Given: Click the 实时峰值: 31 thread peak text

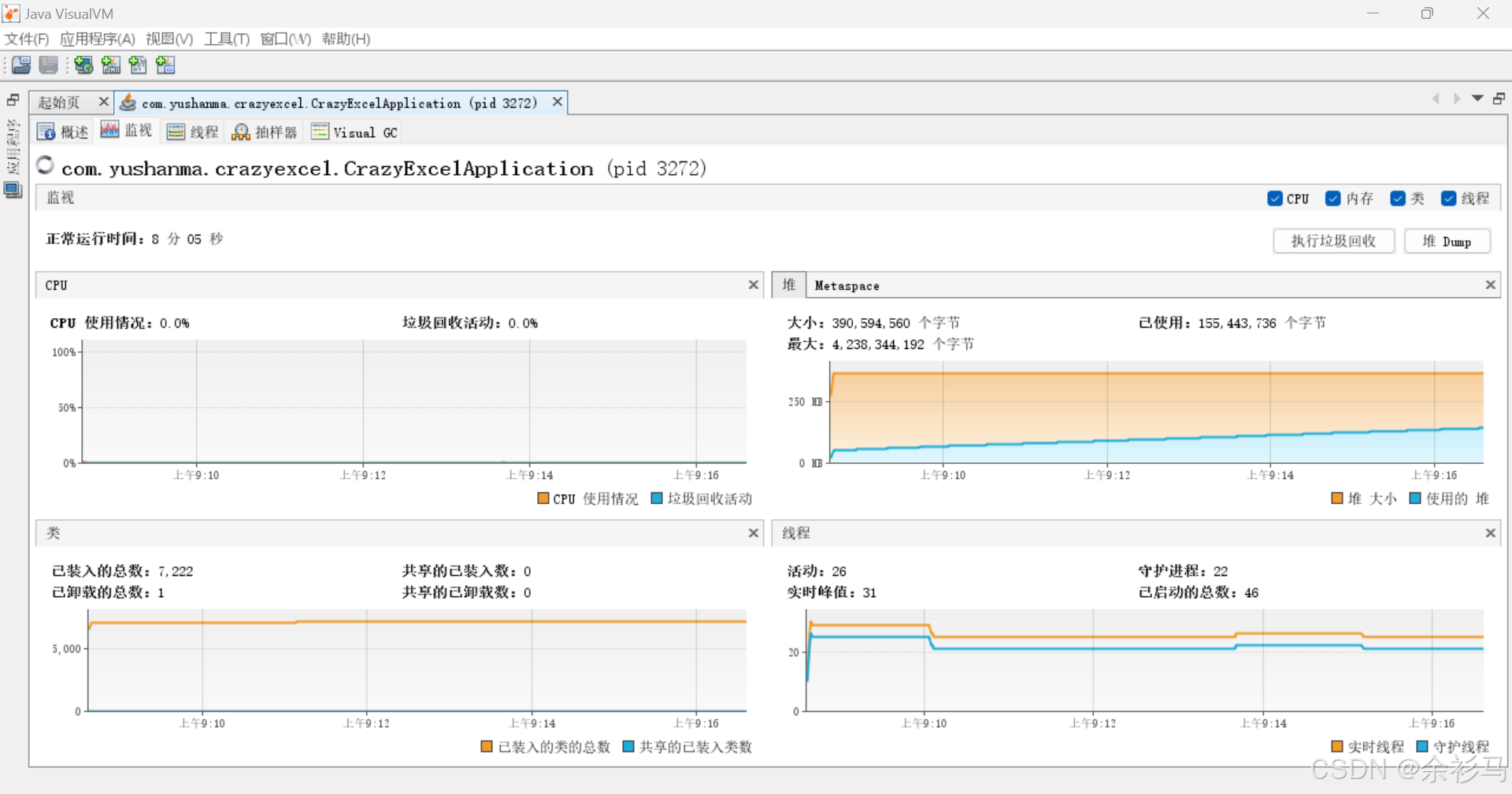Looking at the screenshot, I should pos(832,592).
